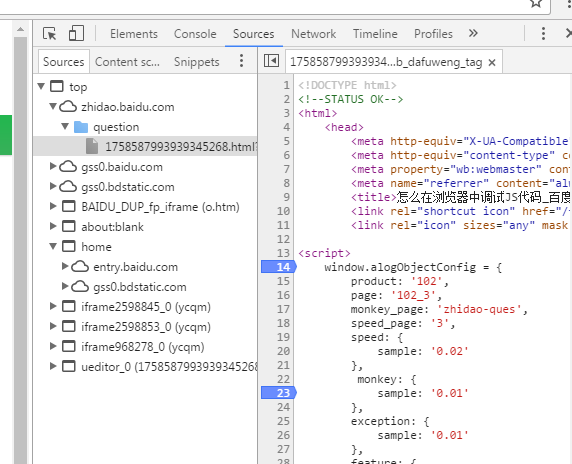Activate the inspect element picker icon
The height and width of the screenshot is (464, 572).
50,34
